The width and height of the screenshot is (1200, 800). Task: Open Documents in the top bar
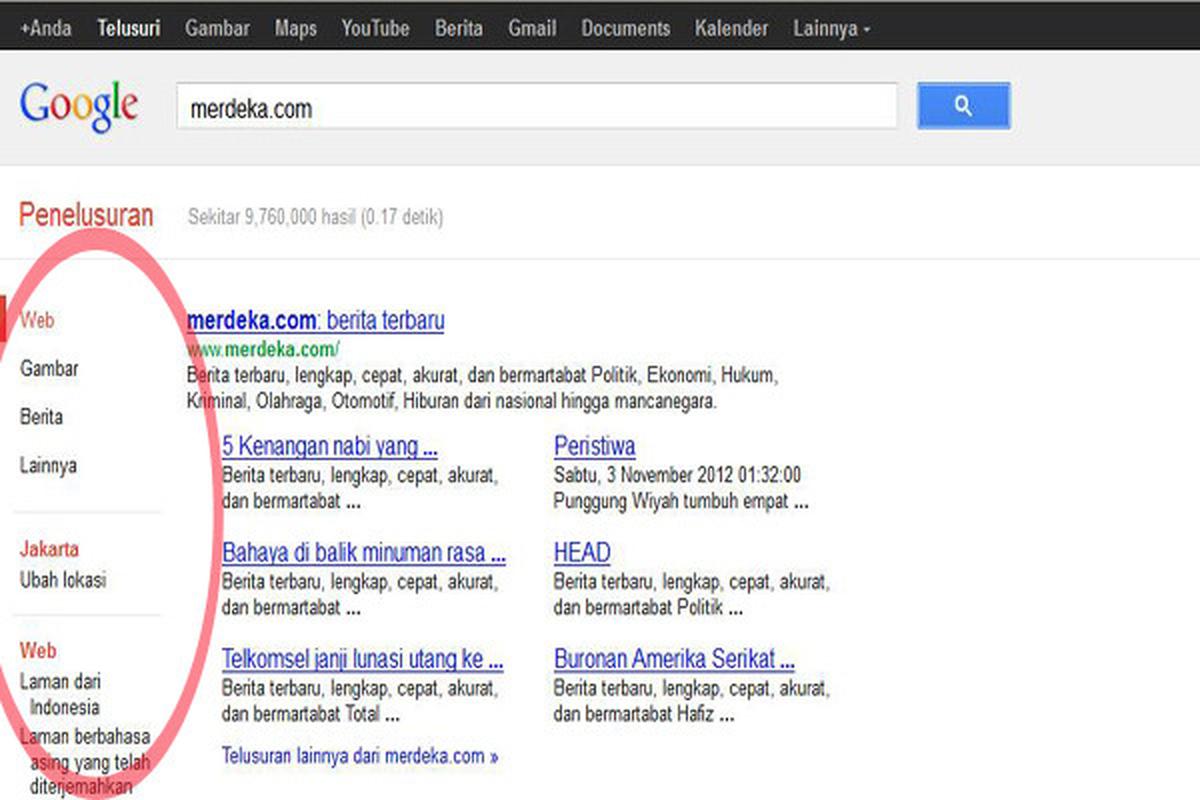625,29
